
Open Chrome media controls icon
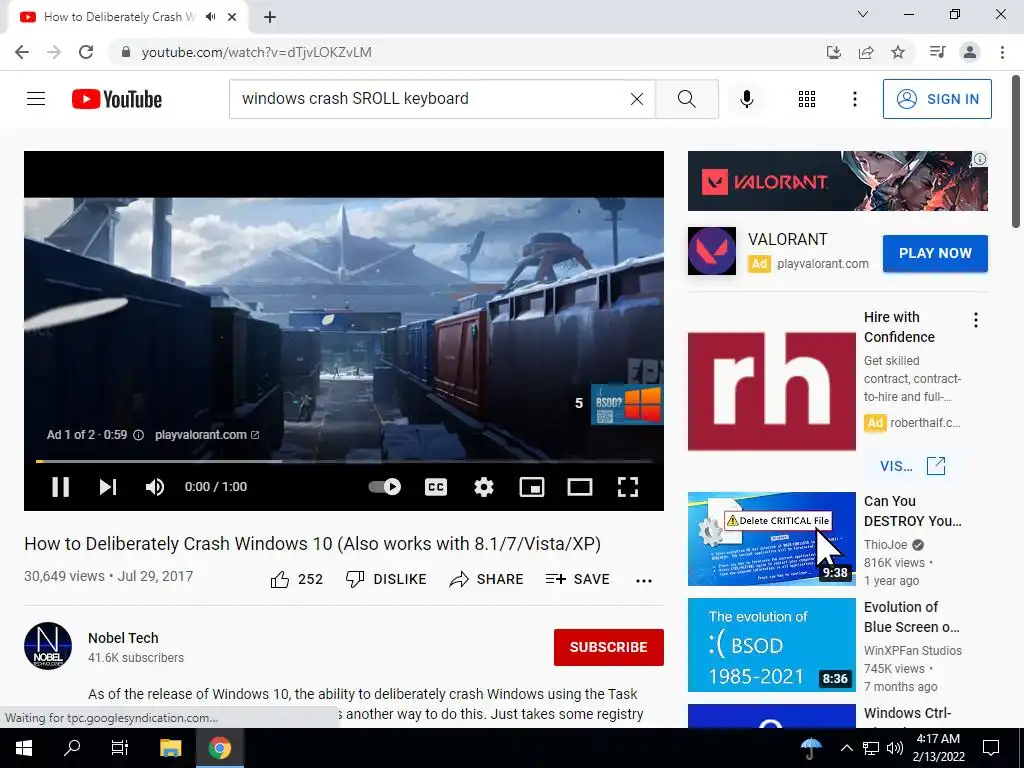(938, 52)
